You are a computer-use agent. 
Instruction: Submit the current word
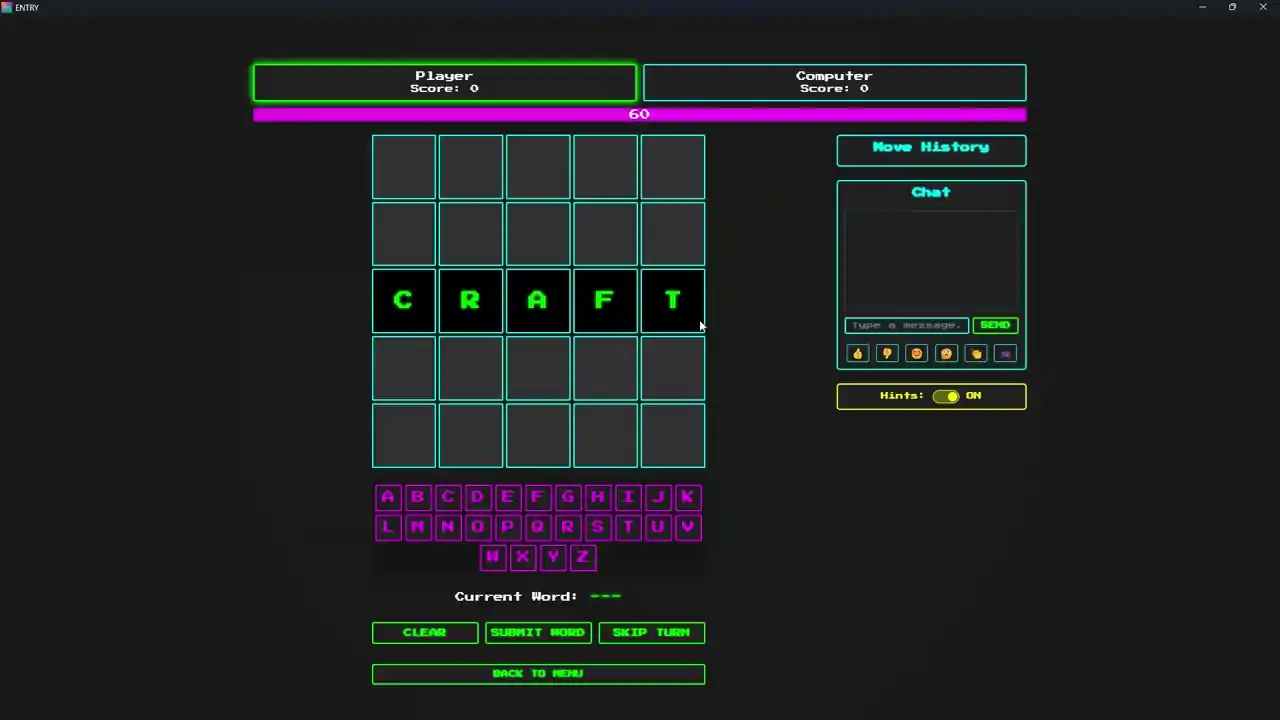coord(538,633)
